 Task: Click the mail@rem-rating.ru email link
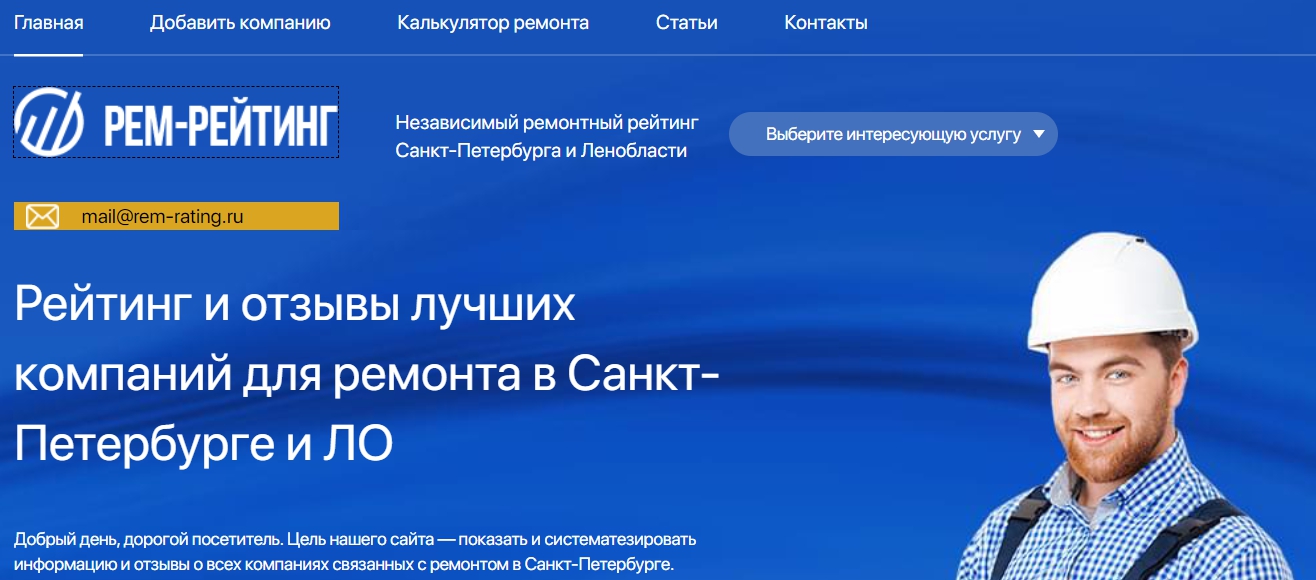tap(163, 215)
